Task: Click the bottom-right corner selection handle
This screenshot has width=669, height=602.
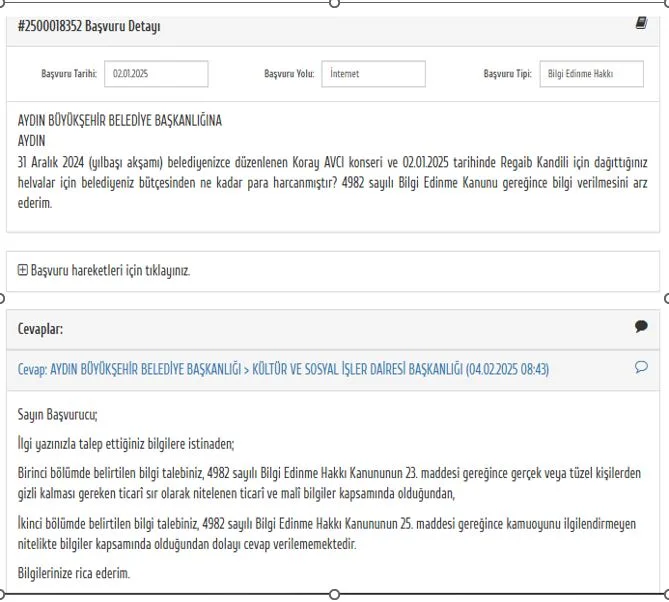Action: pos(665,597)
